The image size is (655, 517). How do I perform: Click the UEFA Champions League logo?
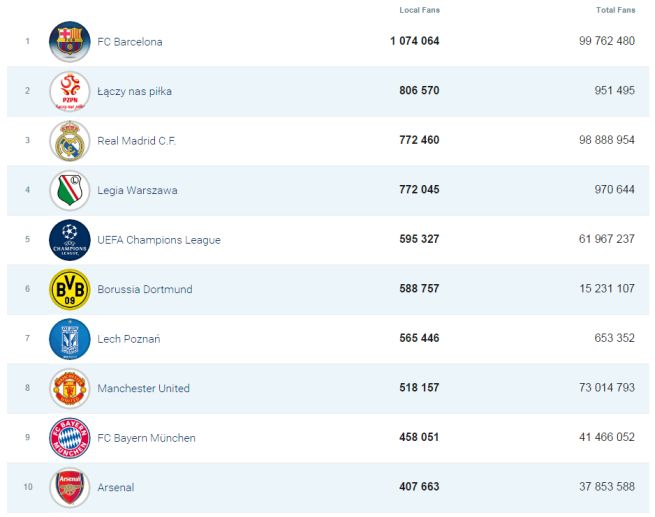70,240
